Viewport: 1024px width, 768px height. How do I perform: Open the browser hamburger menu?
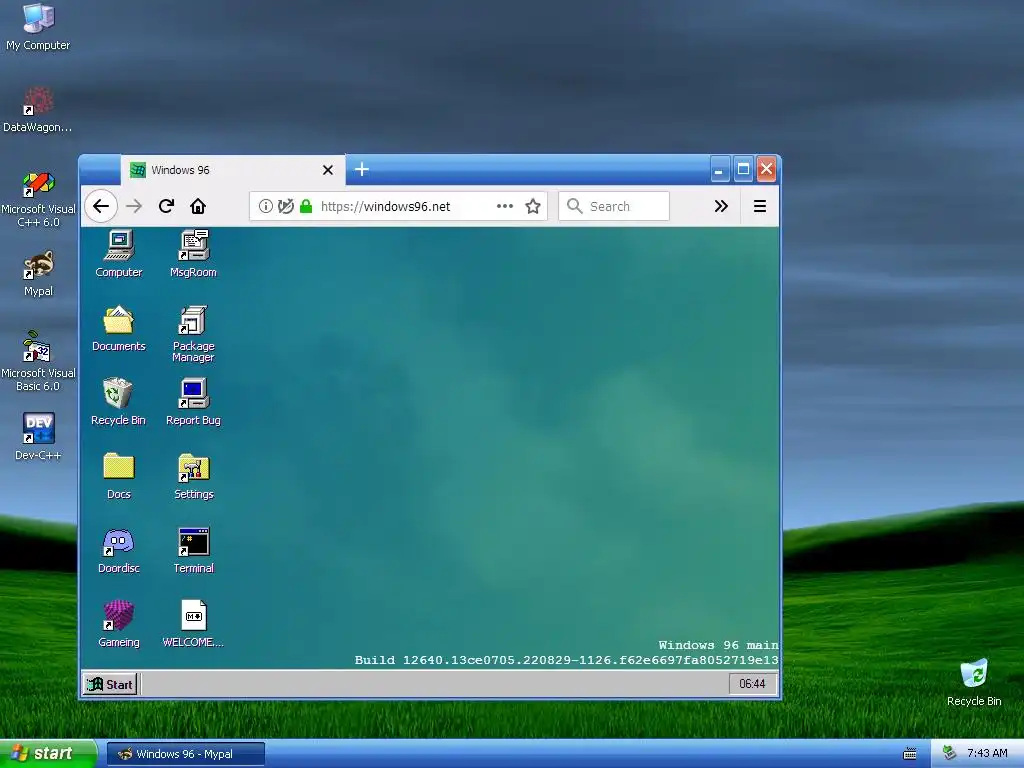coord(760,206)
